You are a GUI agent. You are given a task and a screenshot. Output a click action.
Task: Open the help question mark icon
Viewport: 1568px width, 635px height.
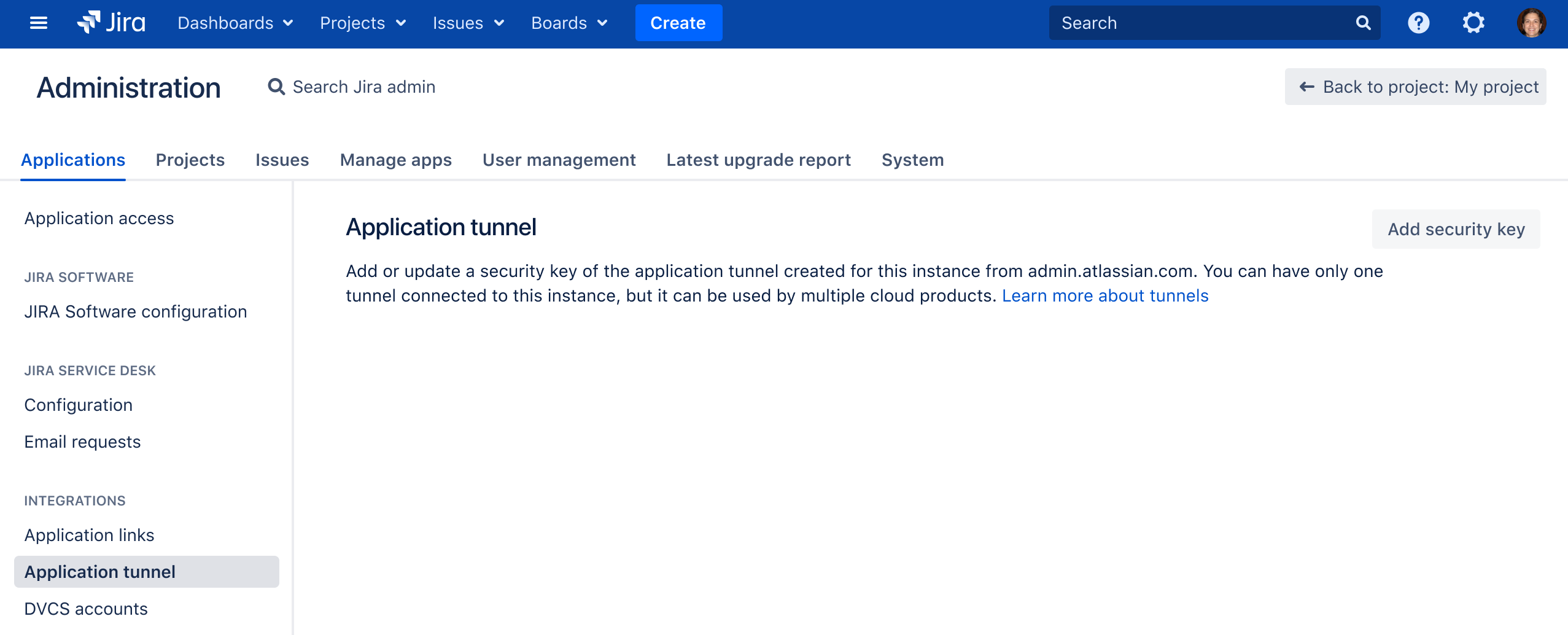tap(1418, 23)
